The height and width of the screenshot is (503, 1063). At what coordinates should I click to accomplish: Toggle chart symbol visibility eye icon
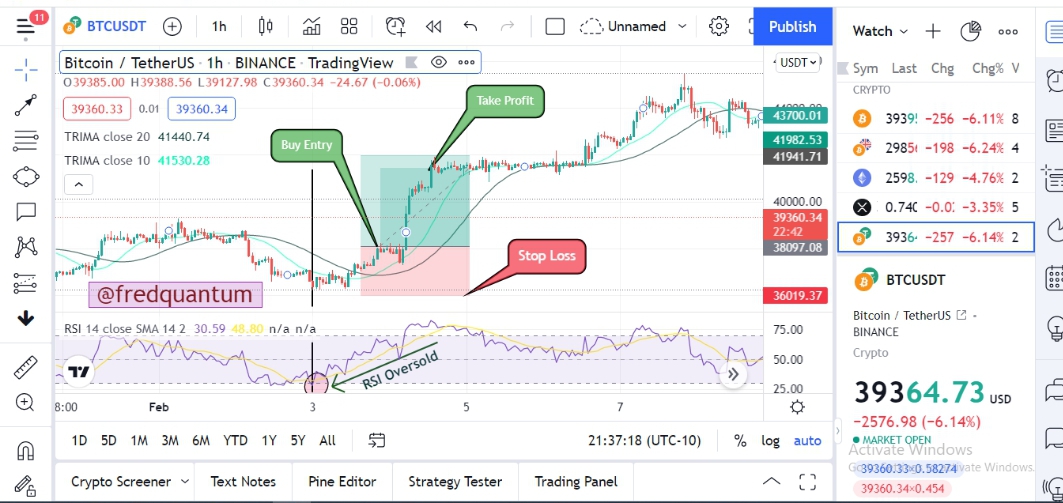(439, 62)
